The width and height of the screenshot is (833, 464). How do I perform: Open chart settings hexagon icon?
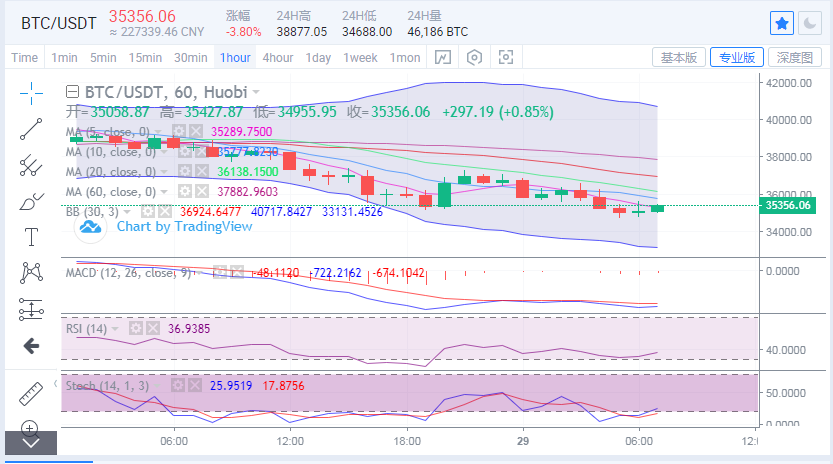[474, 57]
